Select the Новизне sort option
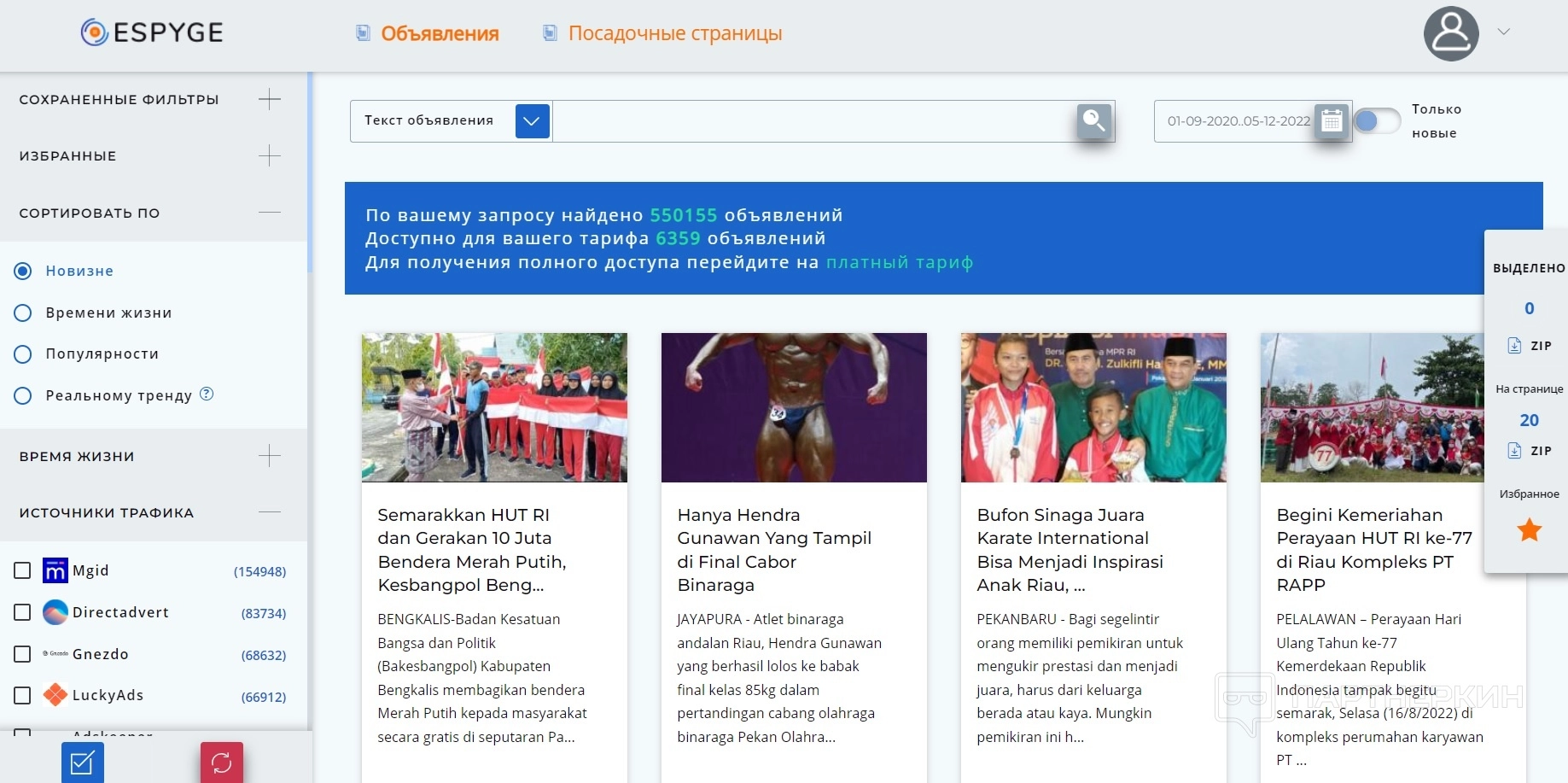The height and width of the screenshot is (783, 1568). click(x=23, y=271)
